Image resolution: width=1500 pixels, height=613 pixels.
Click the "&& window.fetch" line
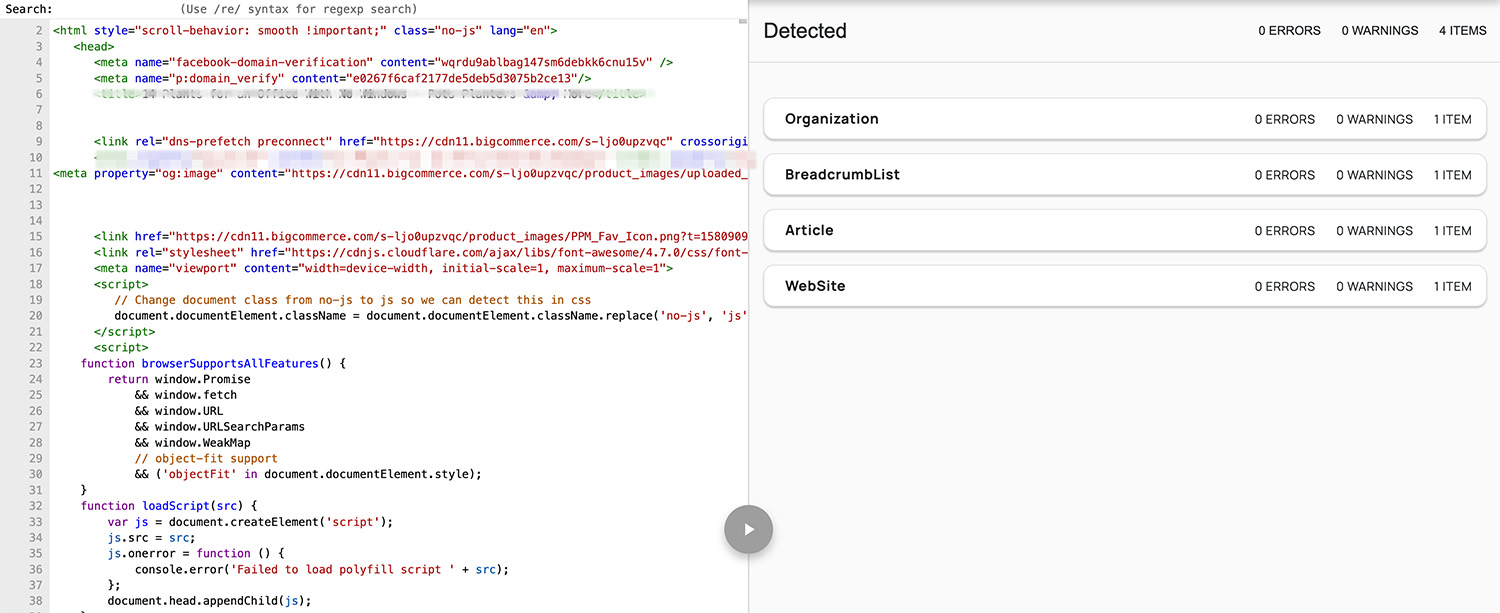(x=186, y=395)
